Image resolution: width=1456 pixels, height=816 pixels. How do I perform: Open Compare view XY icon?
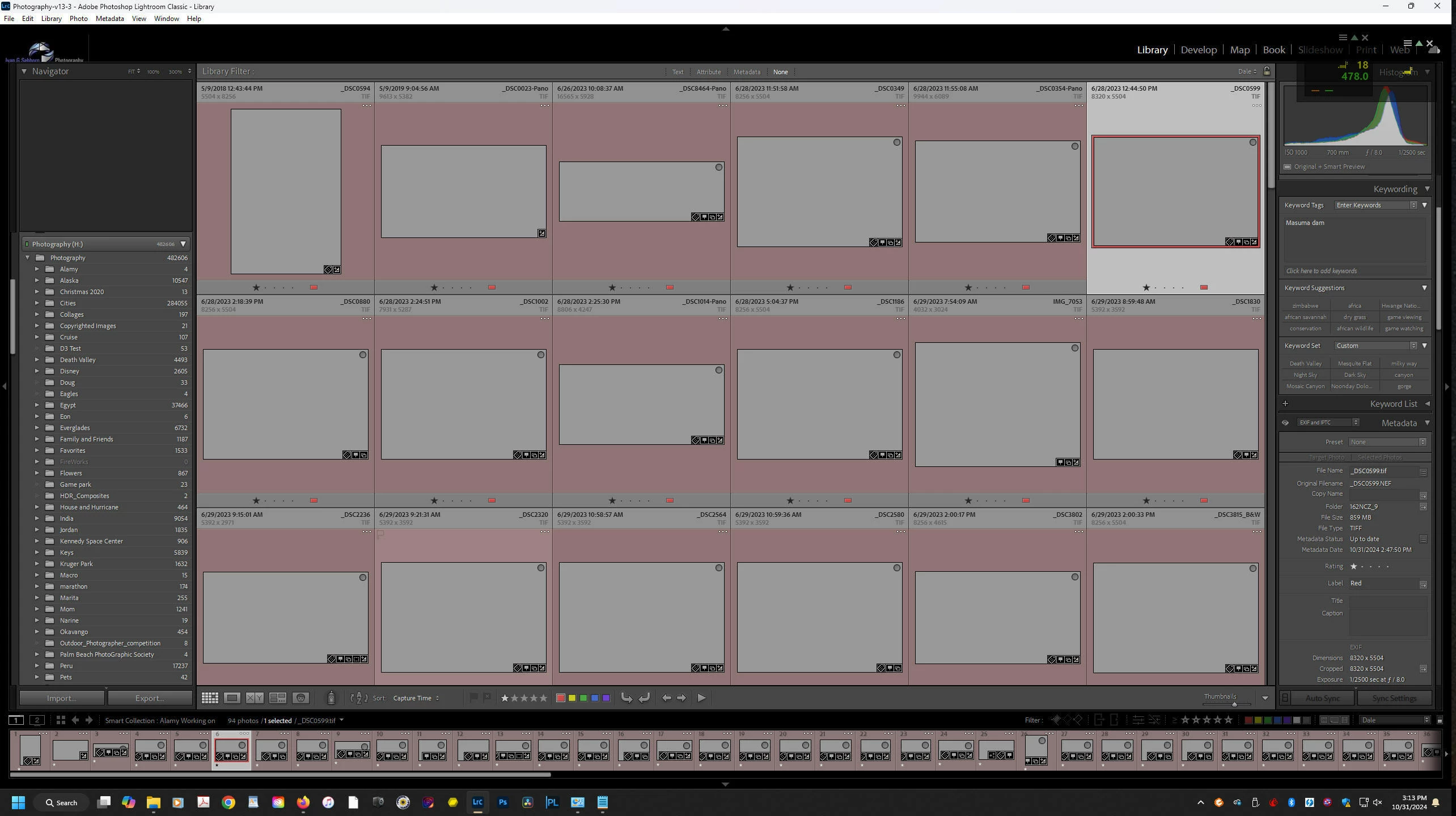pyautogui.click(x=255, y=698)
